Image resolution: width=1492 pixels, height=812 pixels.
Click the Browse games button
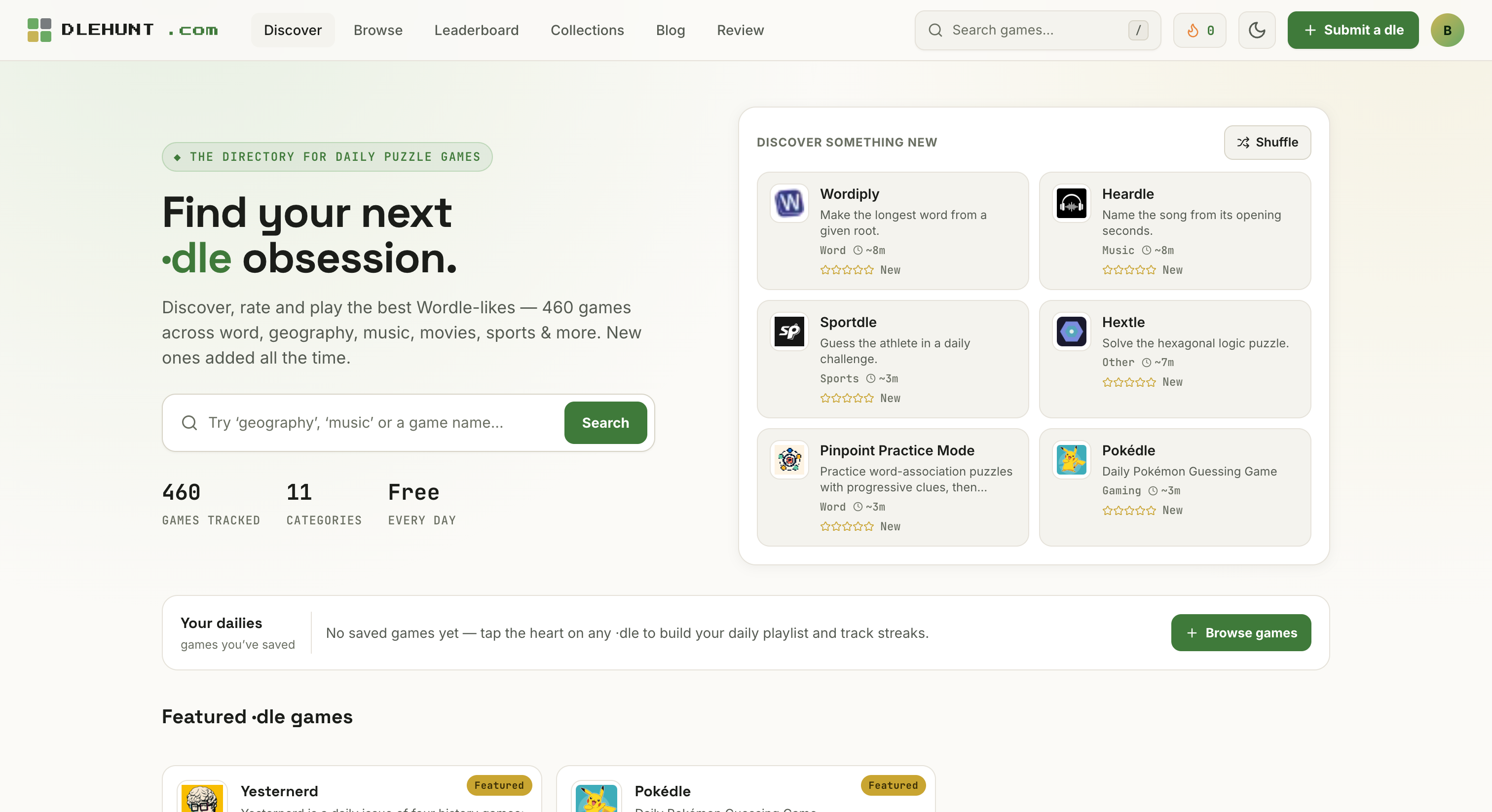[x=1241, y=633]
